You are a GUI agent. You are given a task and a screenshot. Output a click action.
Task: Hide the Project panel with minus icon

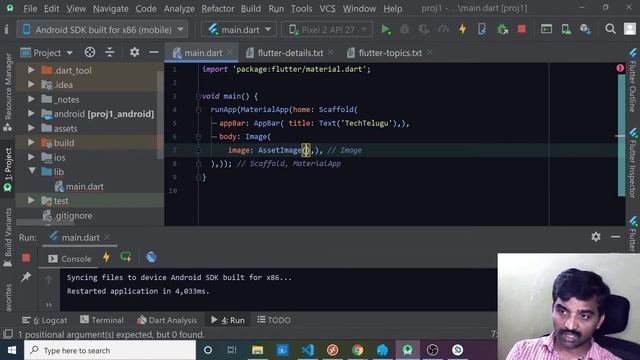coord(153,52)
